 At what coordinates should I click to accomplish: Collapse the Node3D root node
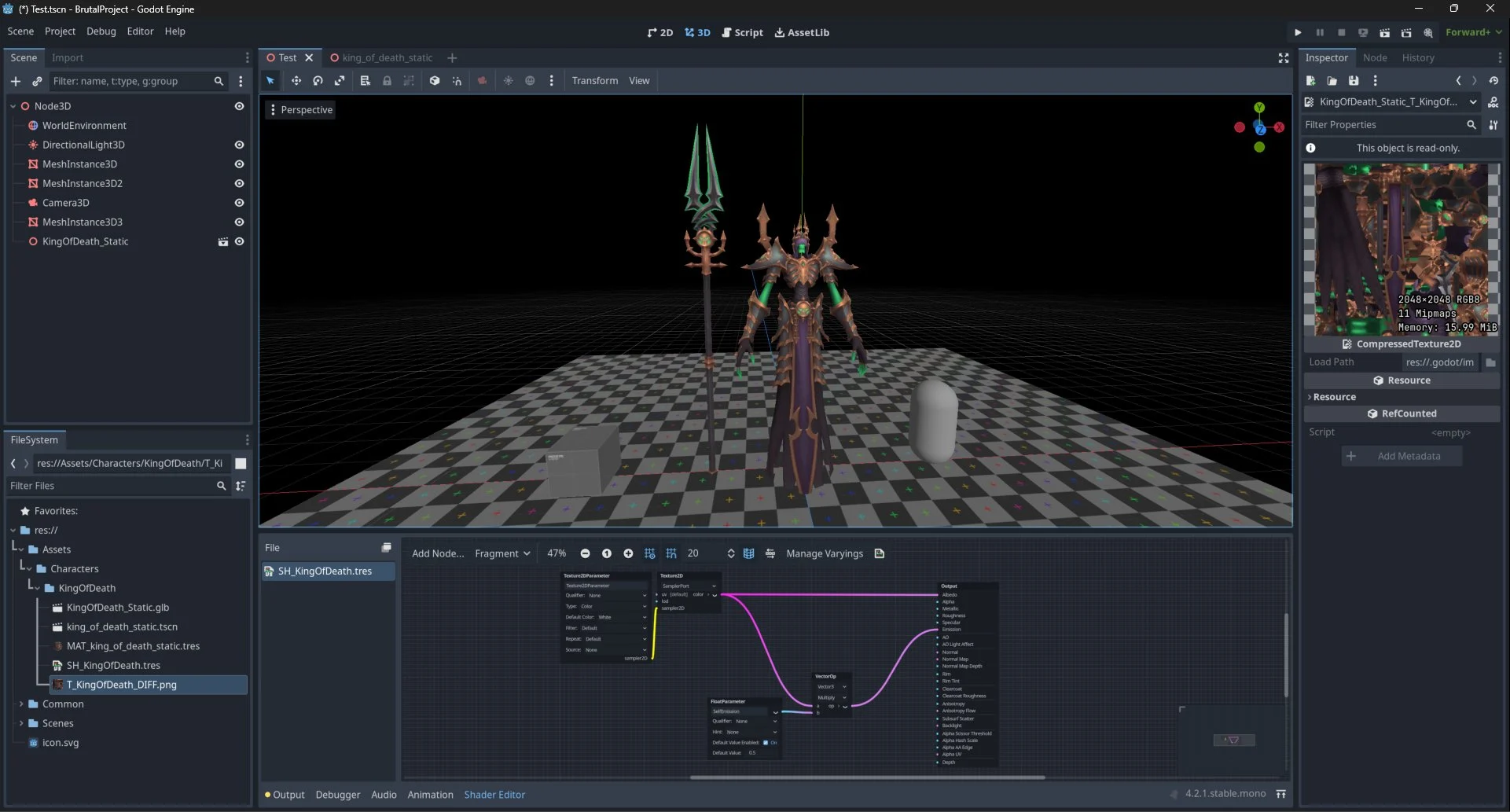13,106
